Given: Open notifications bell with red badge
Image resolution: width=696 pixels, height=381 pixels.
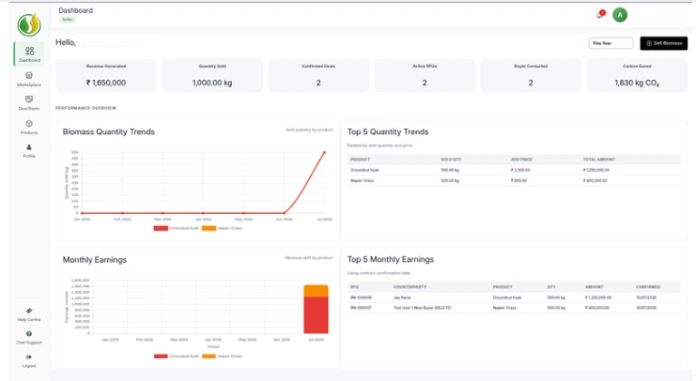Looking at the screenshot, I should [x=601, y=15].
